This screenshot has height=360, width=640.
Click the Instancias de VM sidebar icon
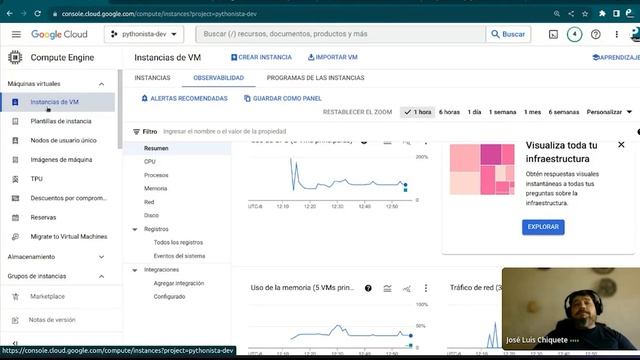[x=15, y=102]
